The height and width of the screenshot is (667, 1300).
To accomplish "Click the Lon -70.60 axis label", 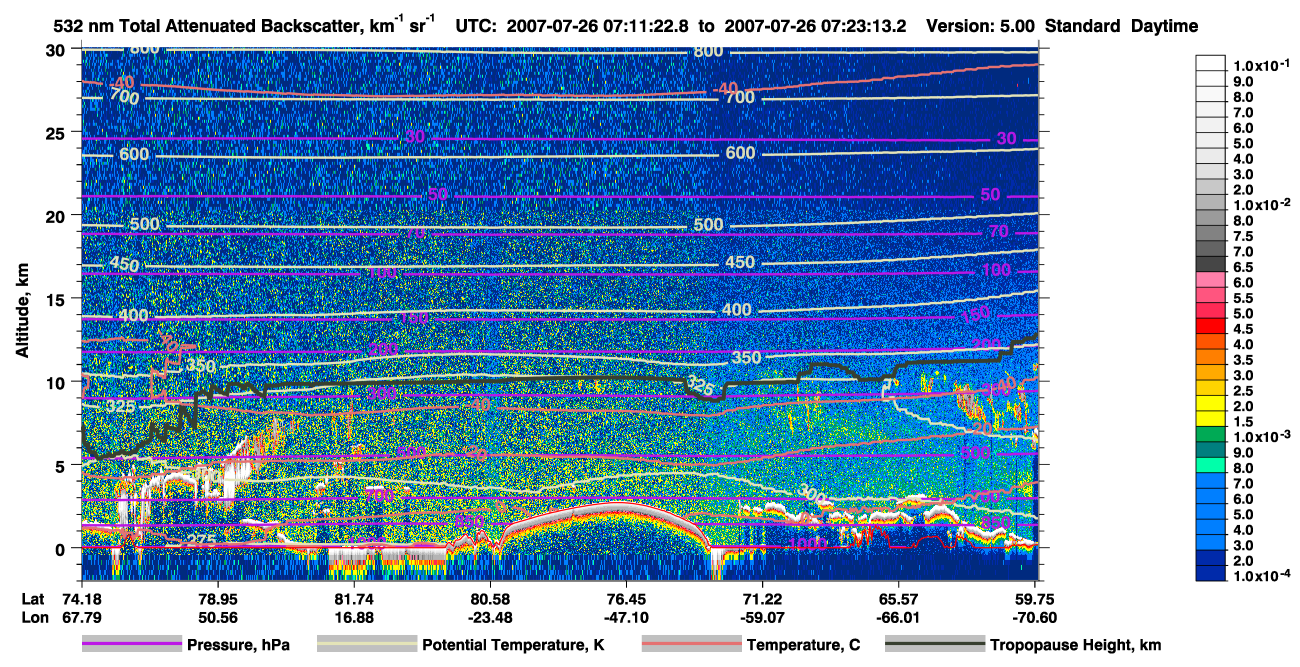I will [x=1020, y=617].
